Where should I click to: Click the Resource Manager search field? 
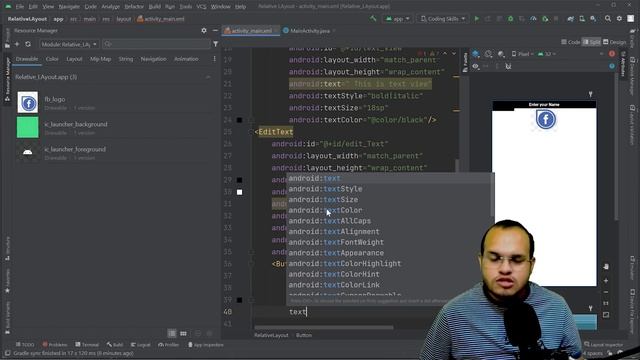point(157,44)
